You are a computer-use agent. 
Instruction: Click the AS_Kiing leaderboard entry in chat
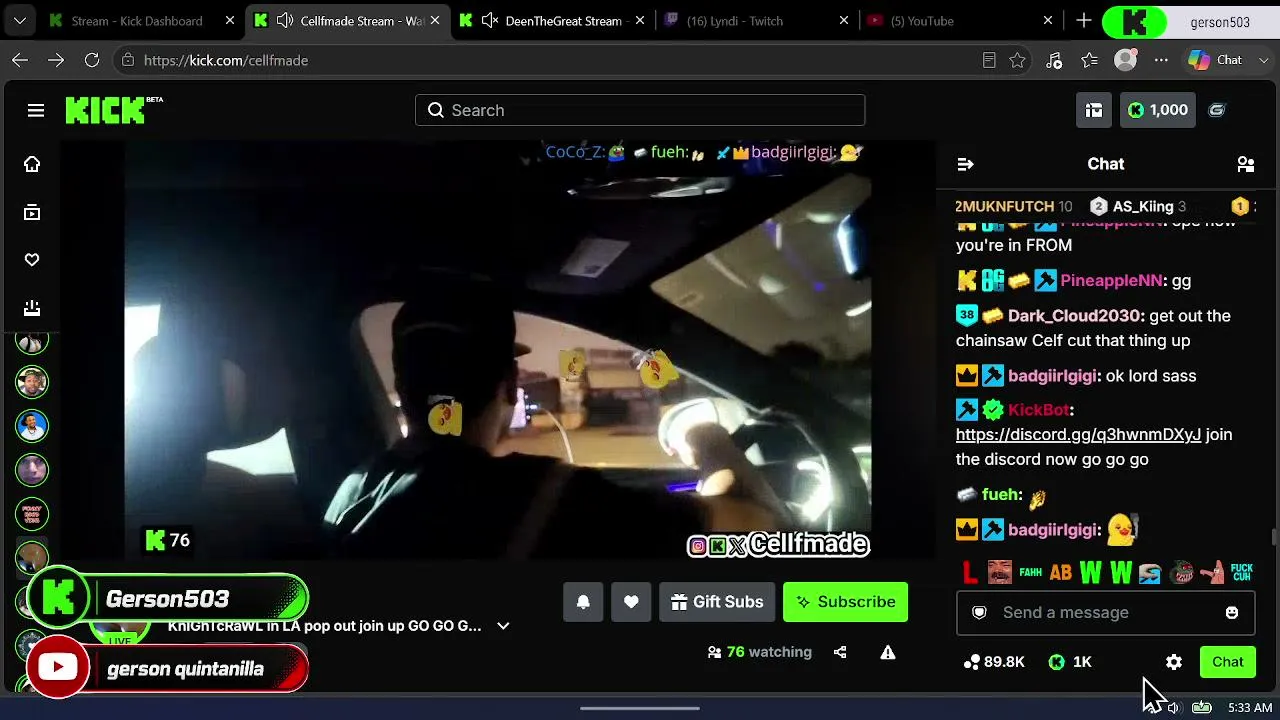click(x=1138, y=207)
